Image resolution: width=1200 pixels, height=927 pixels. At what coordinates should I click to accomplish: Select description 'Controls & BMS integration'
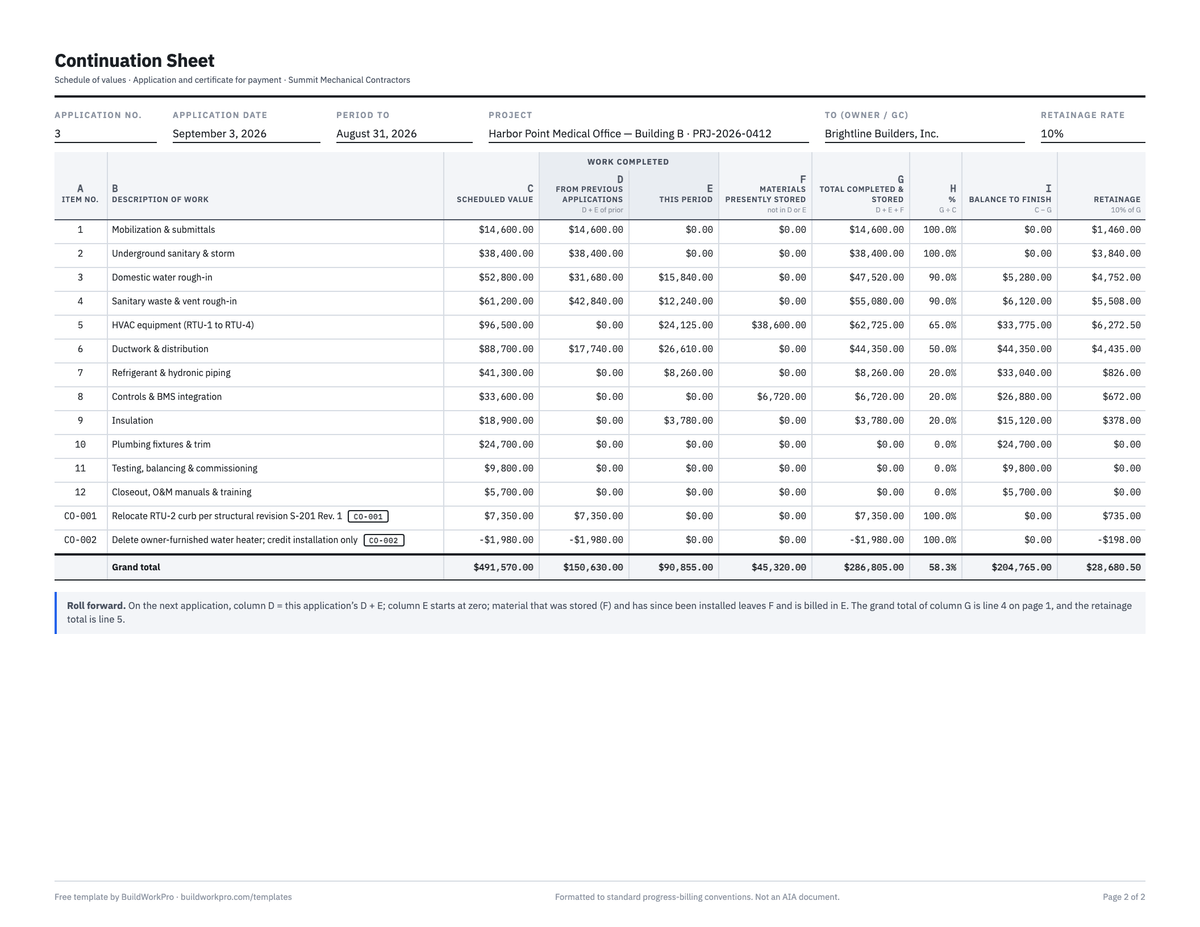tap(167, 397)
